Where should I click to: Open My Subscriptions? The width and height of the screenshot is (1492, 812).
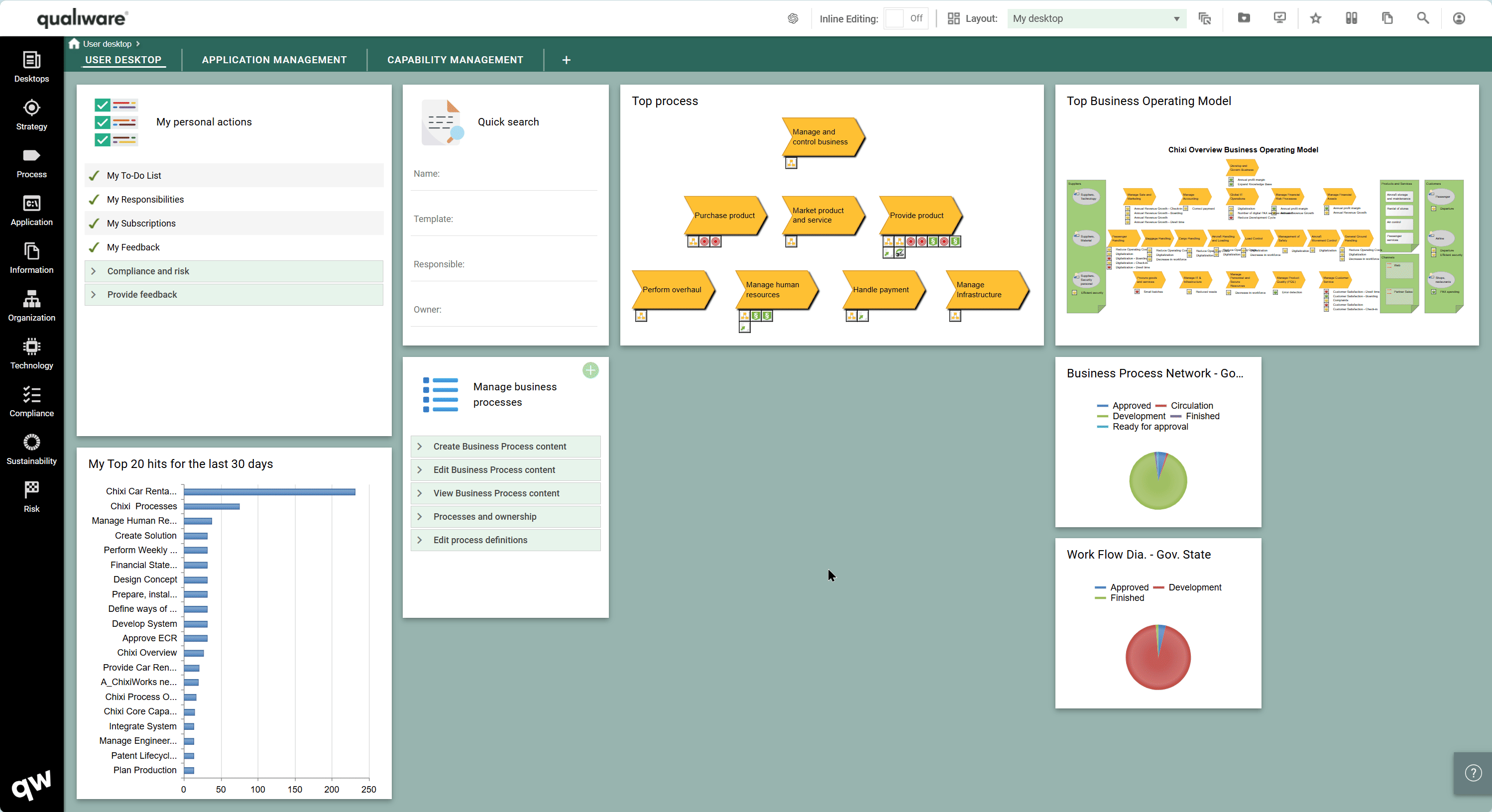pos(233,223)
